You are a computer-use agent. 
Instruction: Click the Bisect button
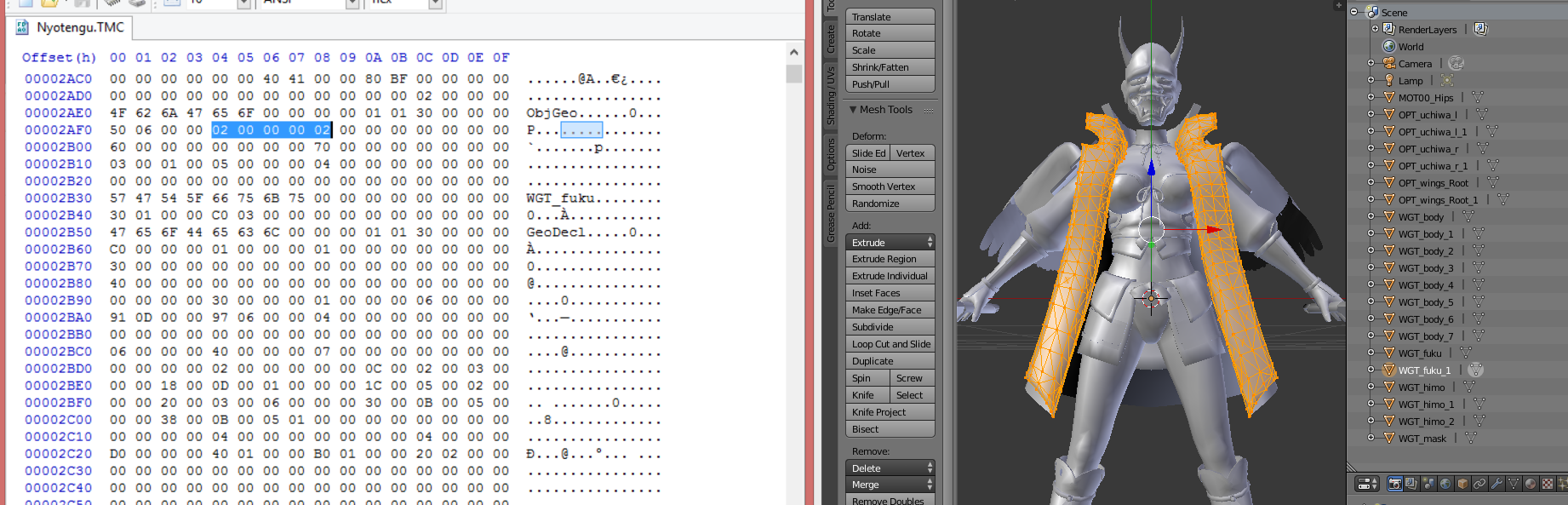click(890, 428)
